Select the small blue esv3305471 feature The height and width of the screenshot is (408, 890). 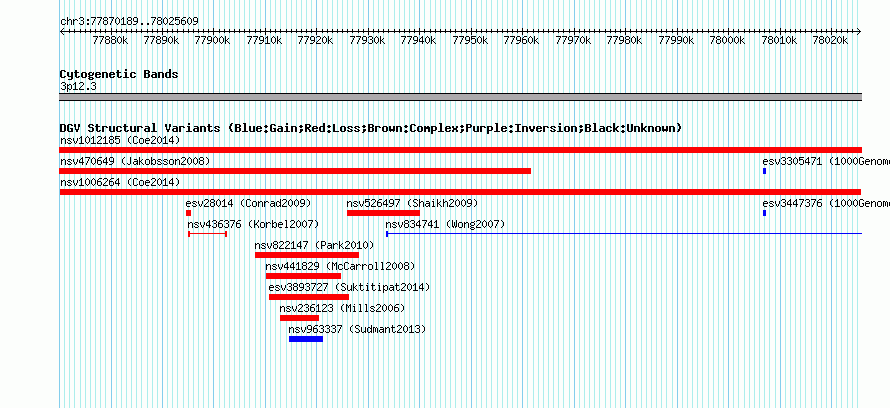coord(765,171)
